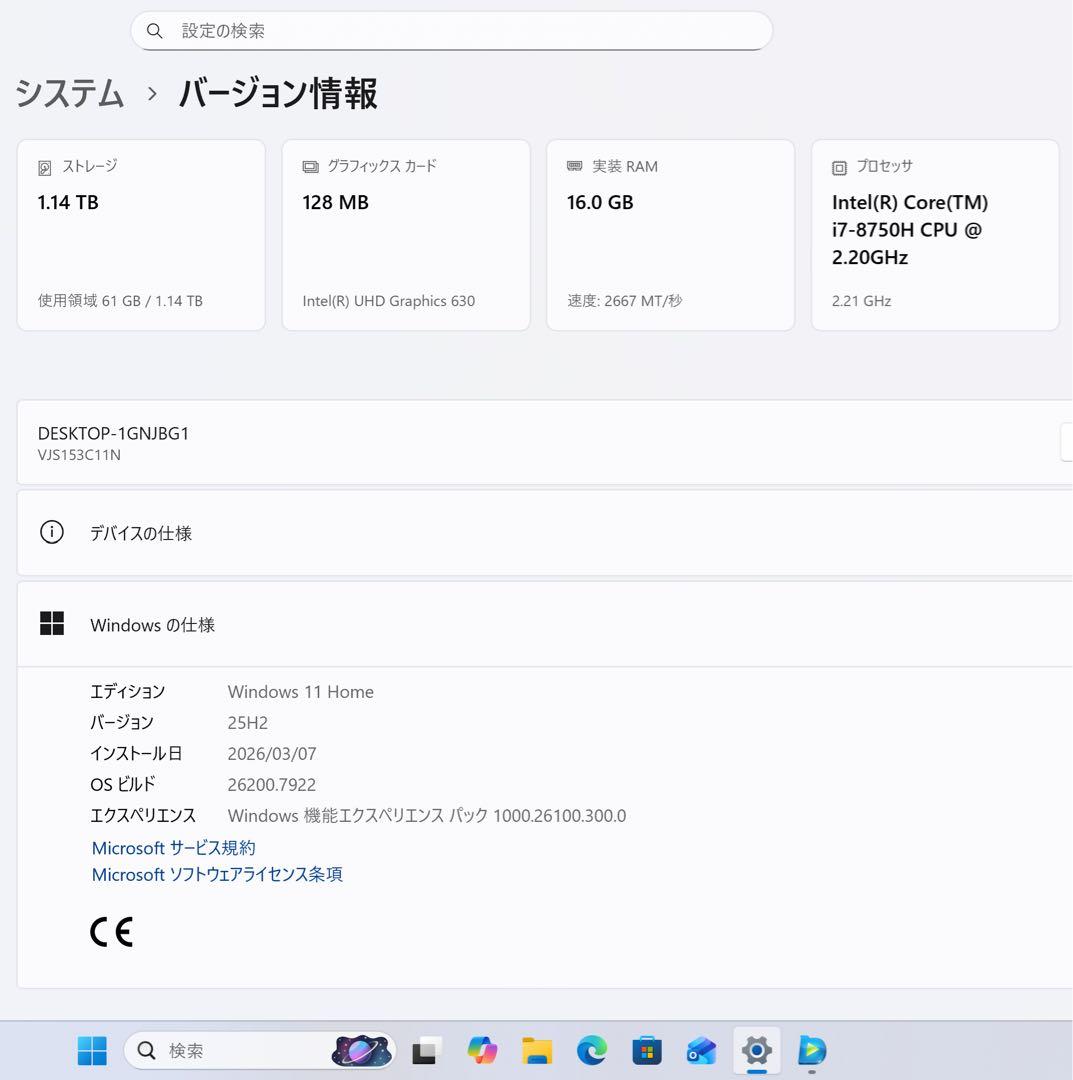Click the Settings gear taskbar icon
1073x1080 pixels.
(x=757, y=1050)
